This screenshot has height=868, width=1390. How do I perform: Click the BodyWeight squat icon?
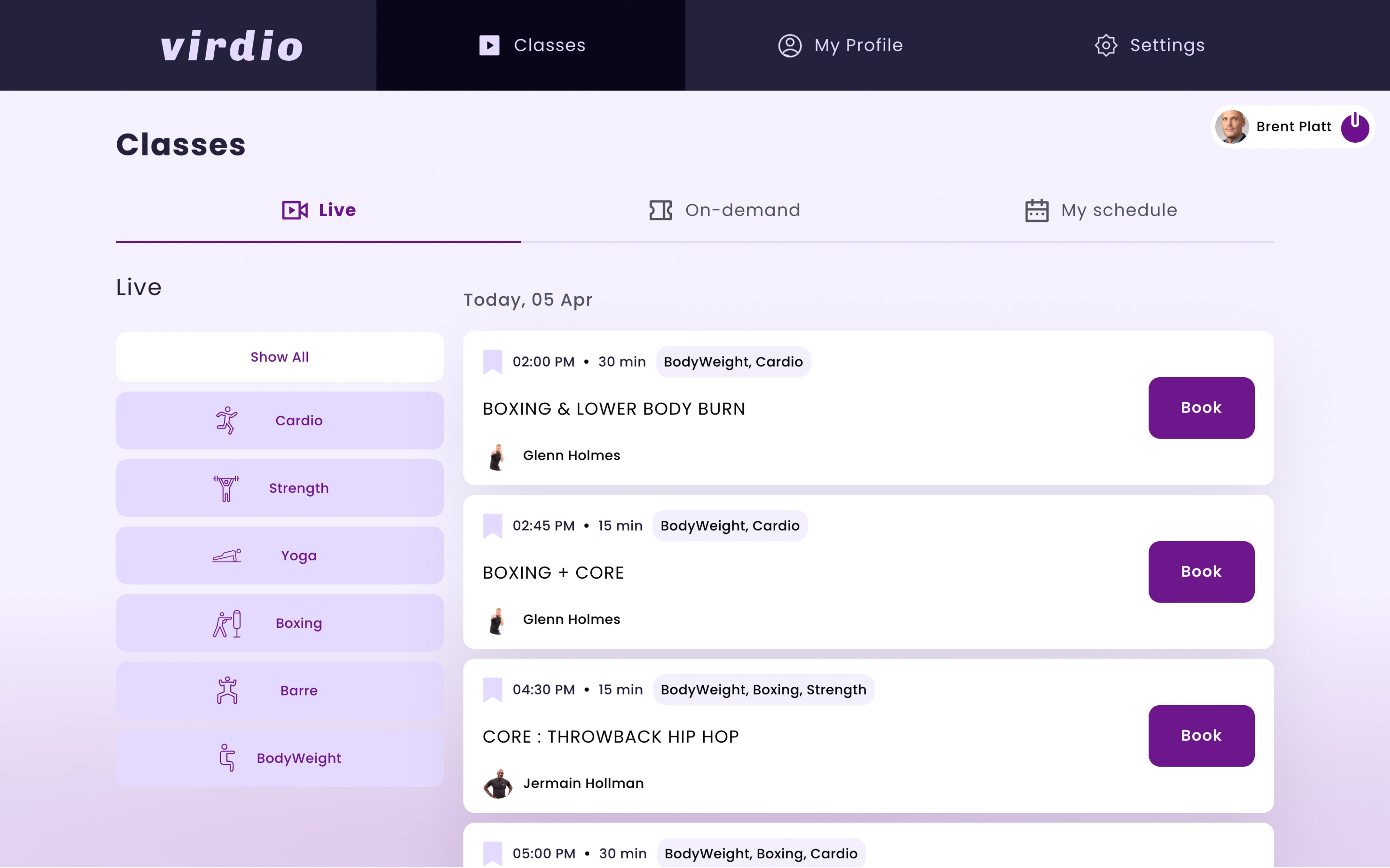pos(227,758)
